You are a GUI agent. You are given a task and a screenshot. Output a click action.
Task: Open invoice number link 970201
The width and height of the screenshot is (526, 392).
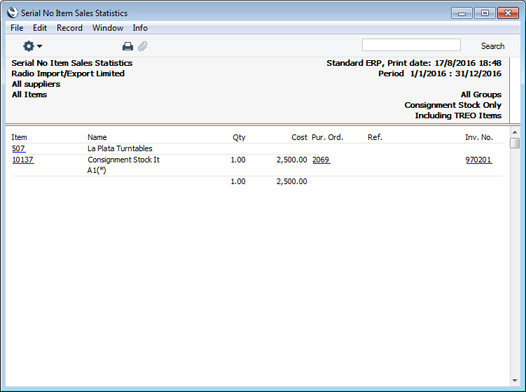click(479, 160)
